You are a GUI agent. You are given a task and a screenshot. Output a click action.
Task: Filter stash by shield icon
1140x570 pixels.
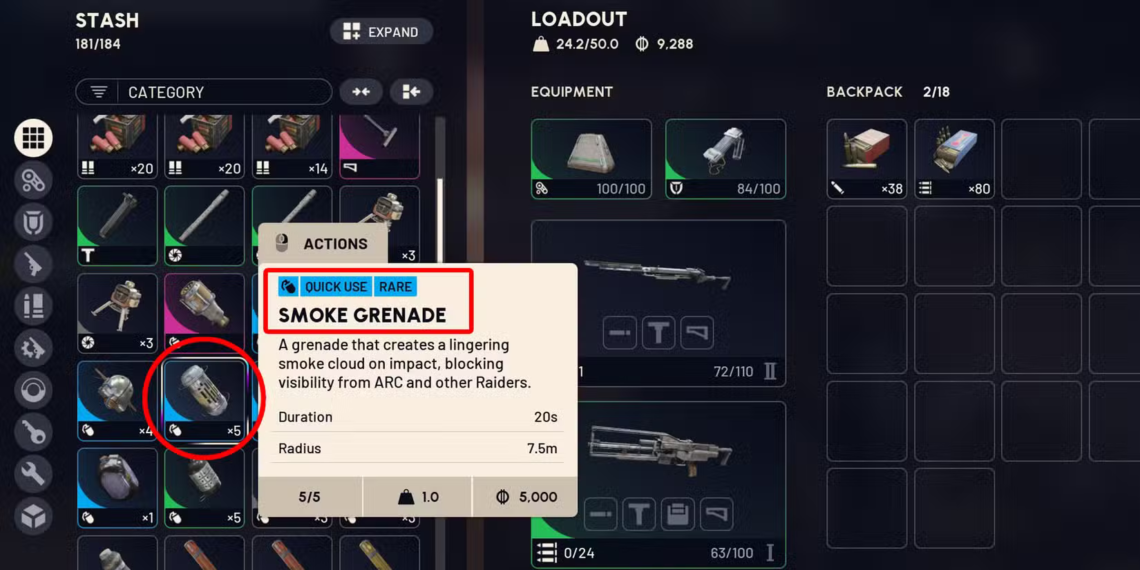coord(33,222)
